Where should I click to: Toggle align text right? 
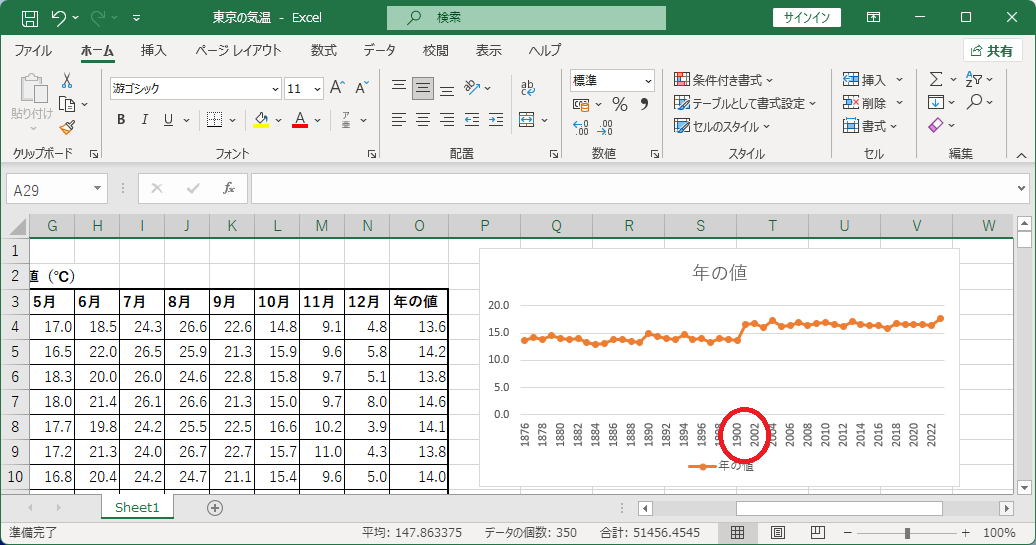[447, 120]
